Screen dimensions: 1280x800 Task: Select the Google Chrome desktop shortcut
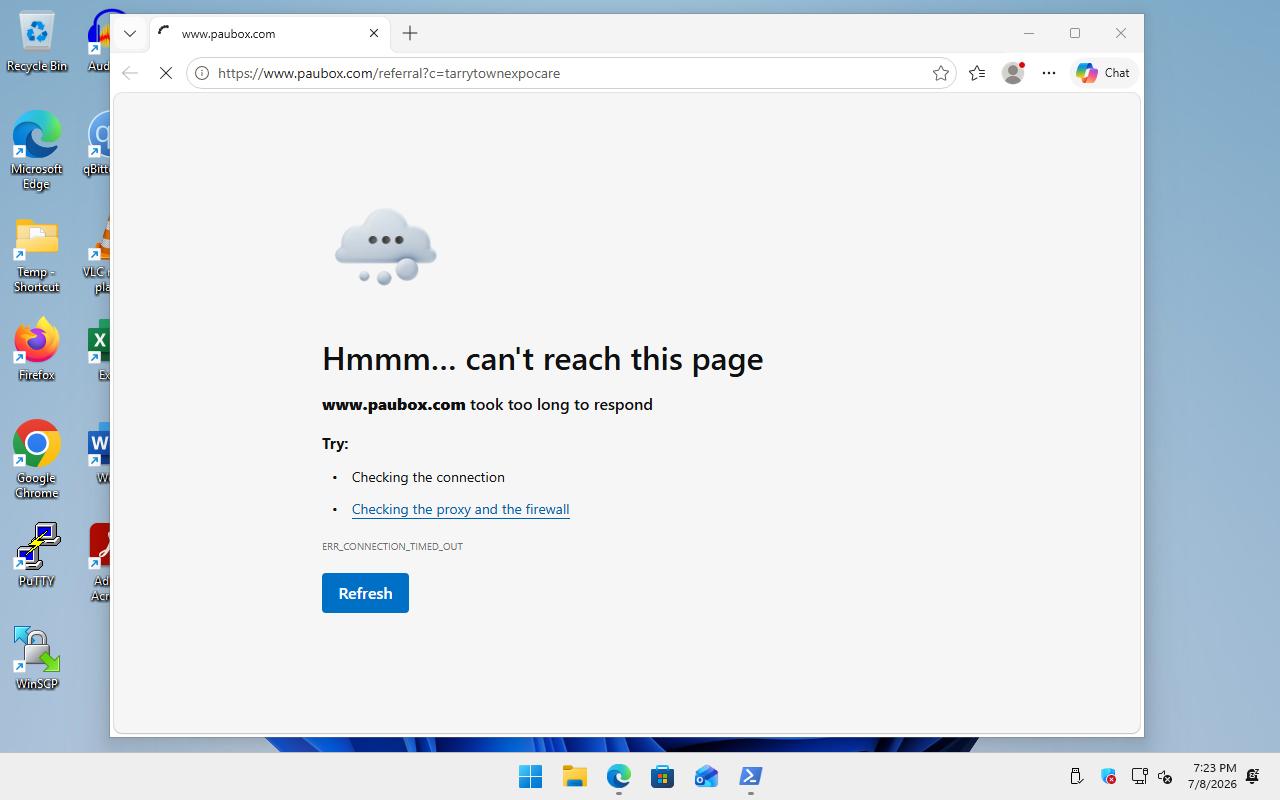coord(37,459)
